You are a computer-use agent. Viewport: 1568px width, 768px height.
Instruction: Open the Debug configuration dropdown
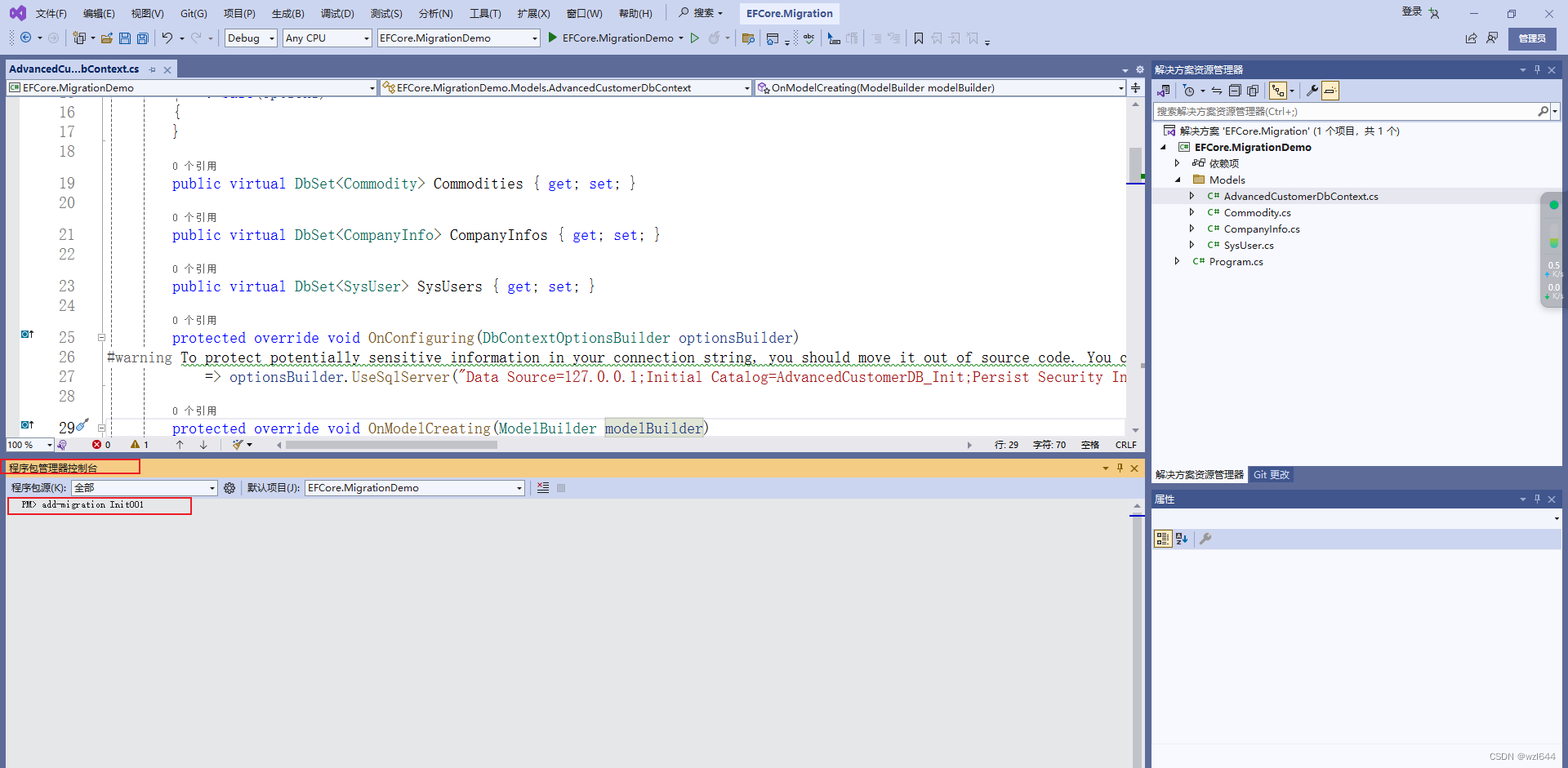(x=250, y=38)
